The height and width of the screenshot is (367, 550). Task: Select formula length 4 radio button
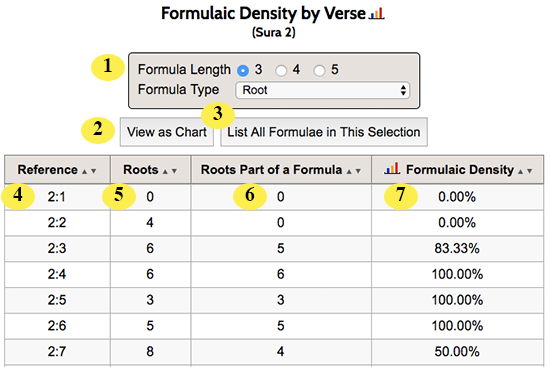281,71
